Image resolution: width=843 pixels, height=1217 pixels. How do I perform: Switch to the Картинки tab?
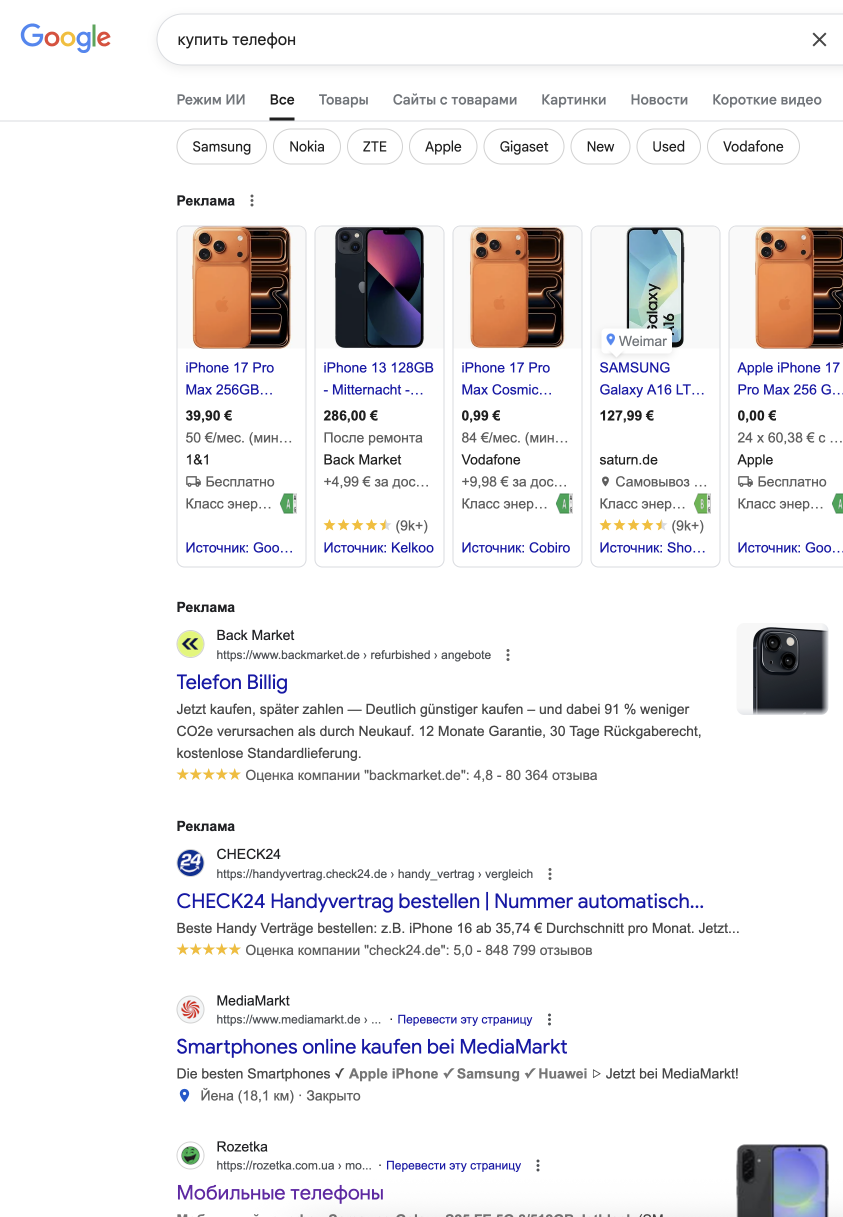tap(573, 100)
